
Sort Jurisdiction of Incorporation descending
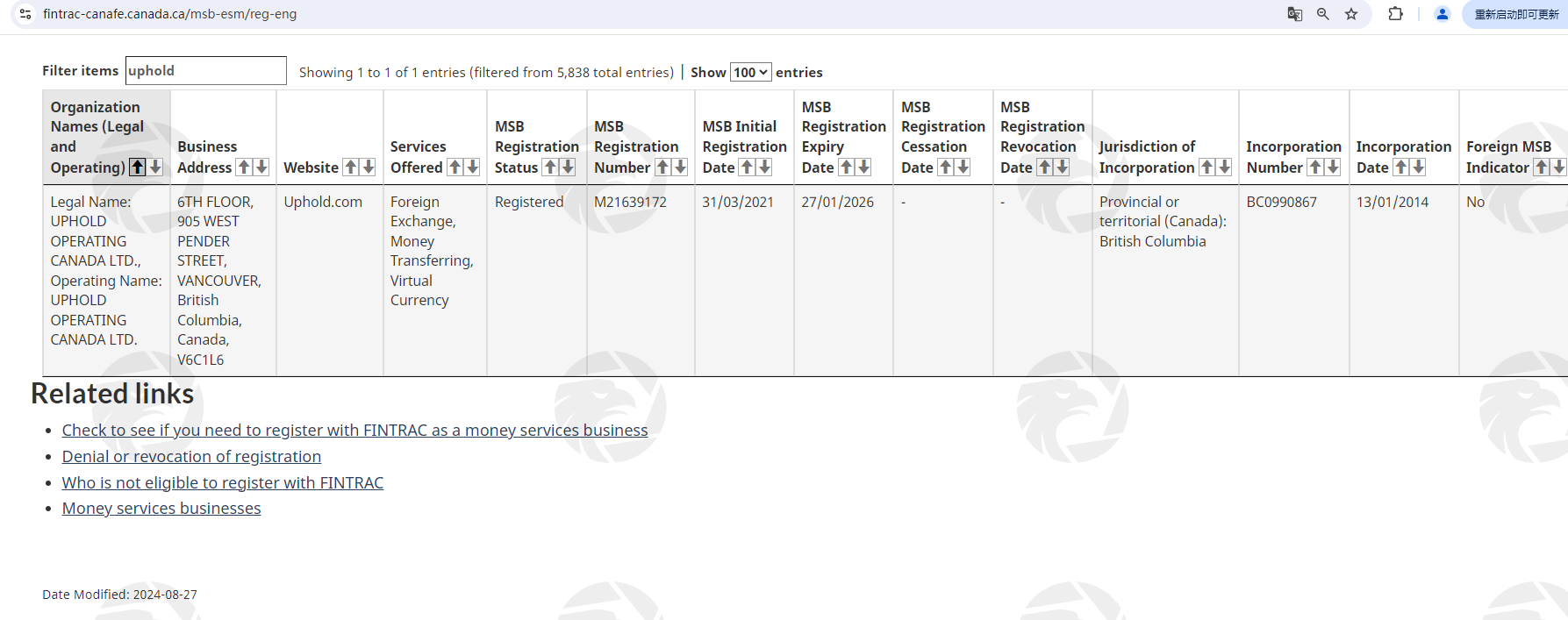click(x=1225, y=167)
